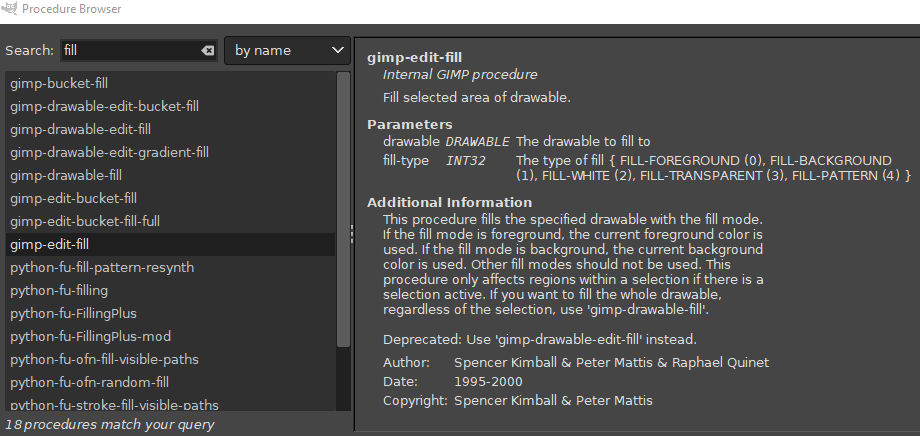The image size is (920, 436).
Task: Choose gimp-drawable-edit-fill from the list
Action: (80, 129)
